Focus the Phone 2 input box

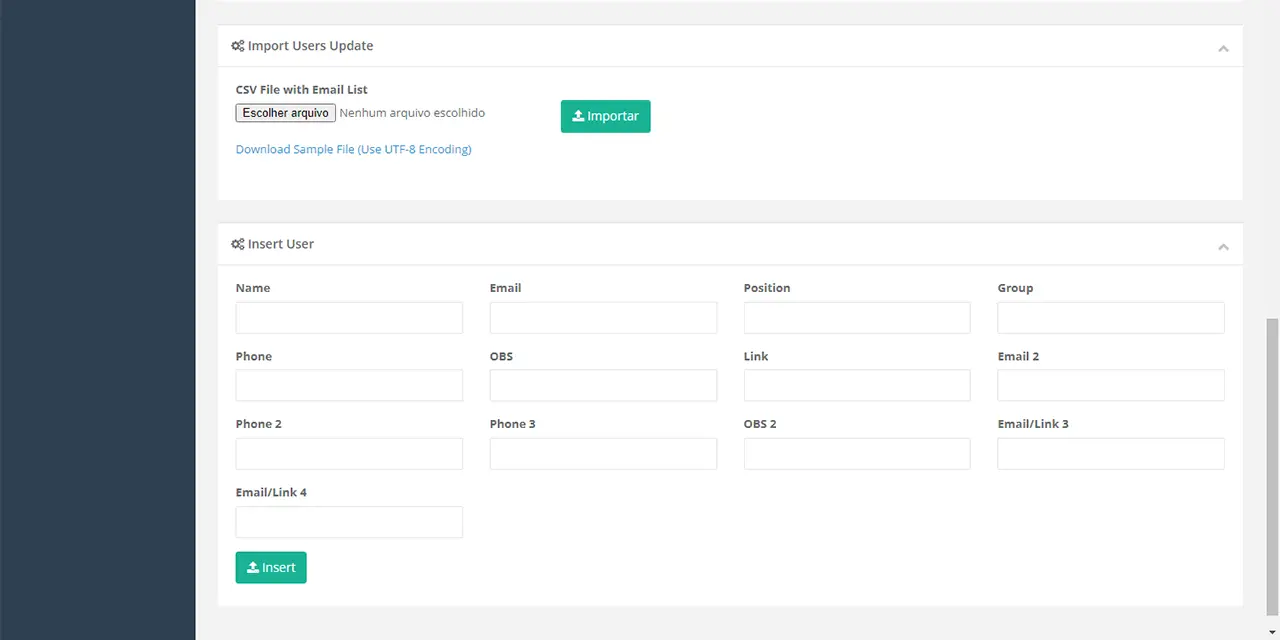349,454
